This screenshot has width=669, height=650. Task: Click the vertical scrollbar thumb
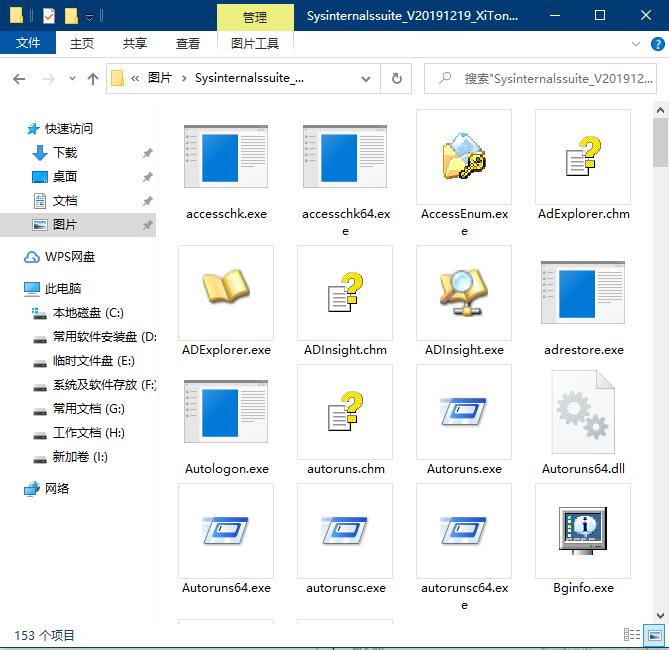click(660, 143)
